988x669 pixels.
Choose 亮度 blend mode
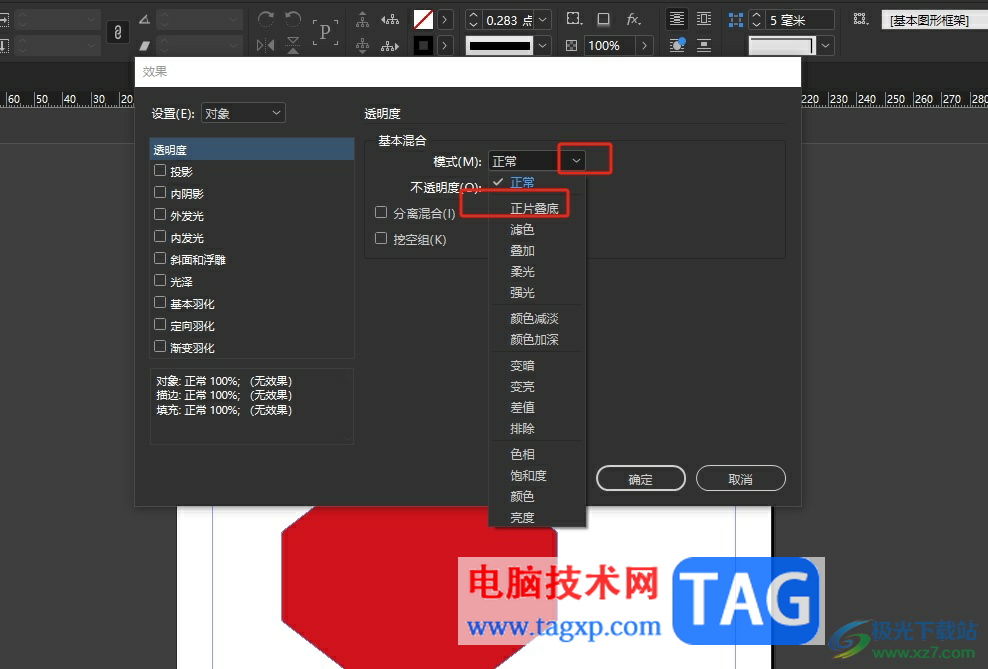click(522, 518)
